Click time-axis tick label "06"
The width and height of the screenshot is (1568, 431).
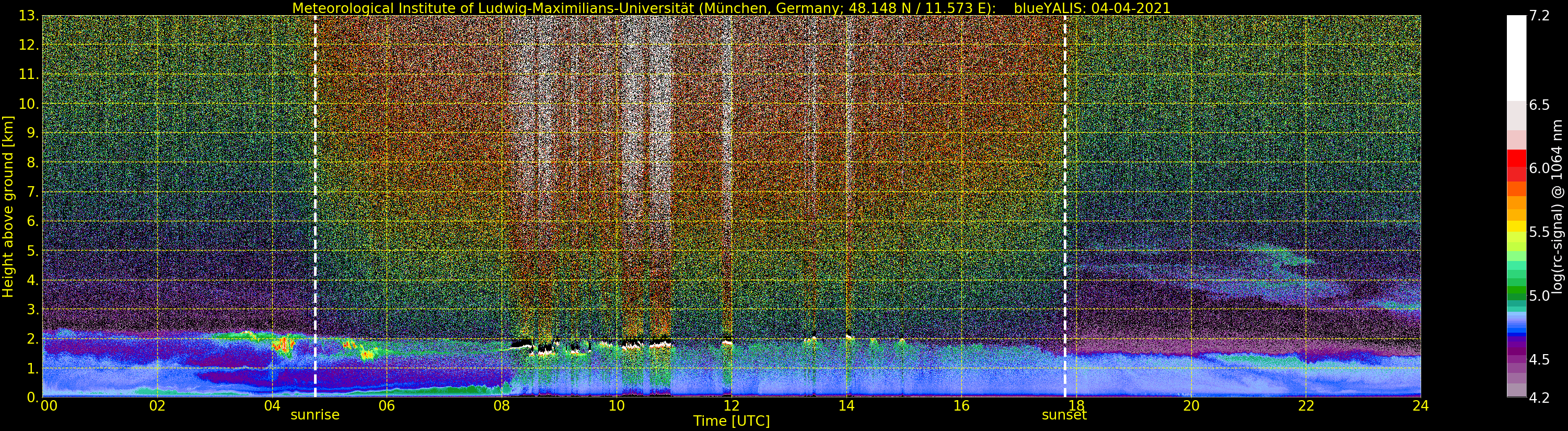[x=387, y=405]
